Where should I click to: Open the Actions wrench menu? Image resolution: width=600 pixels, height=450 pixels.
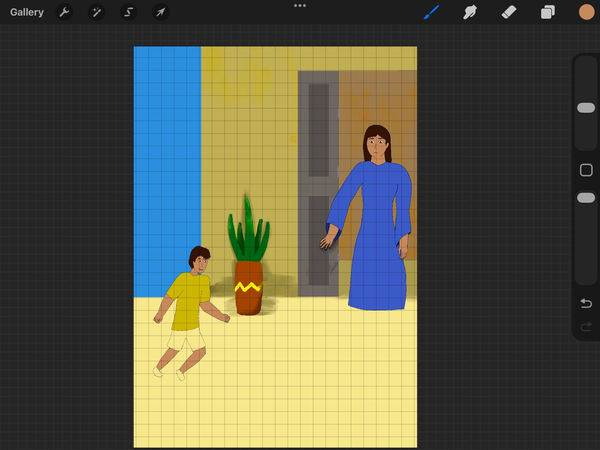[64, 12]
